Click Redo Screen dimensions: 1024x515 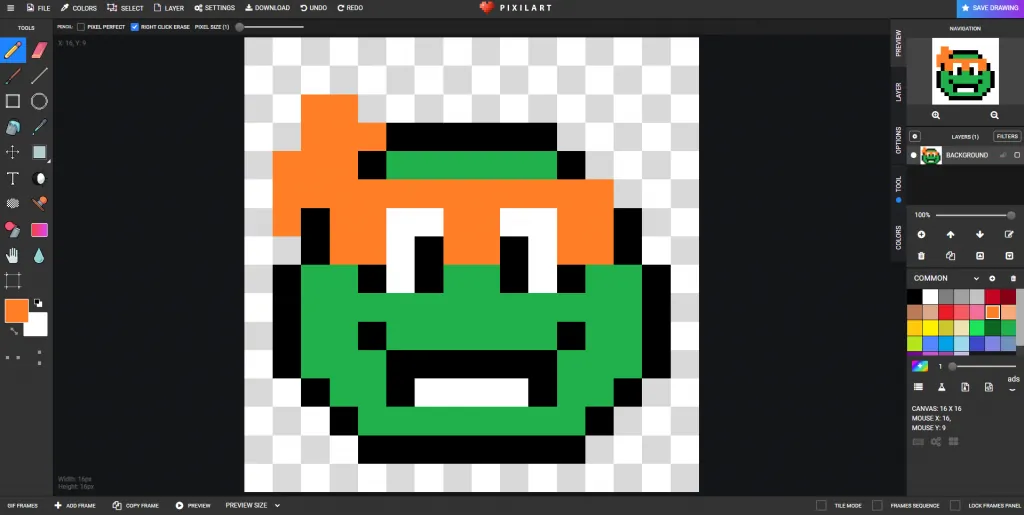[x=350, y=8]
